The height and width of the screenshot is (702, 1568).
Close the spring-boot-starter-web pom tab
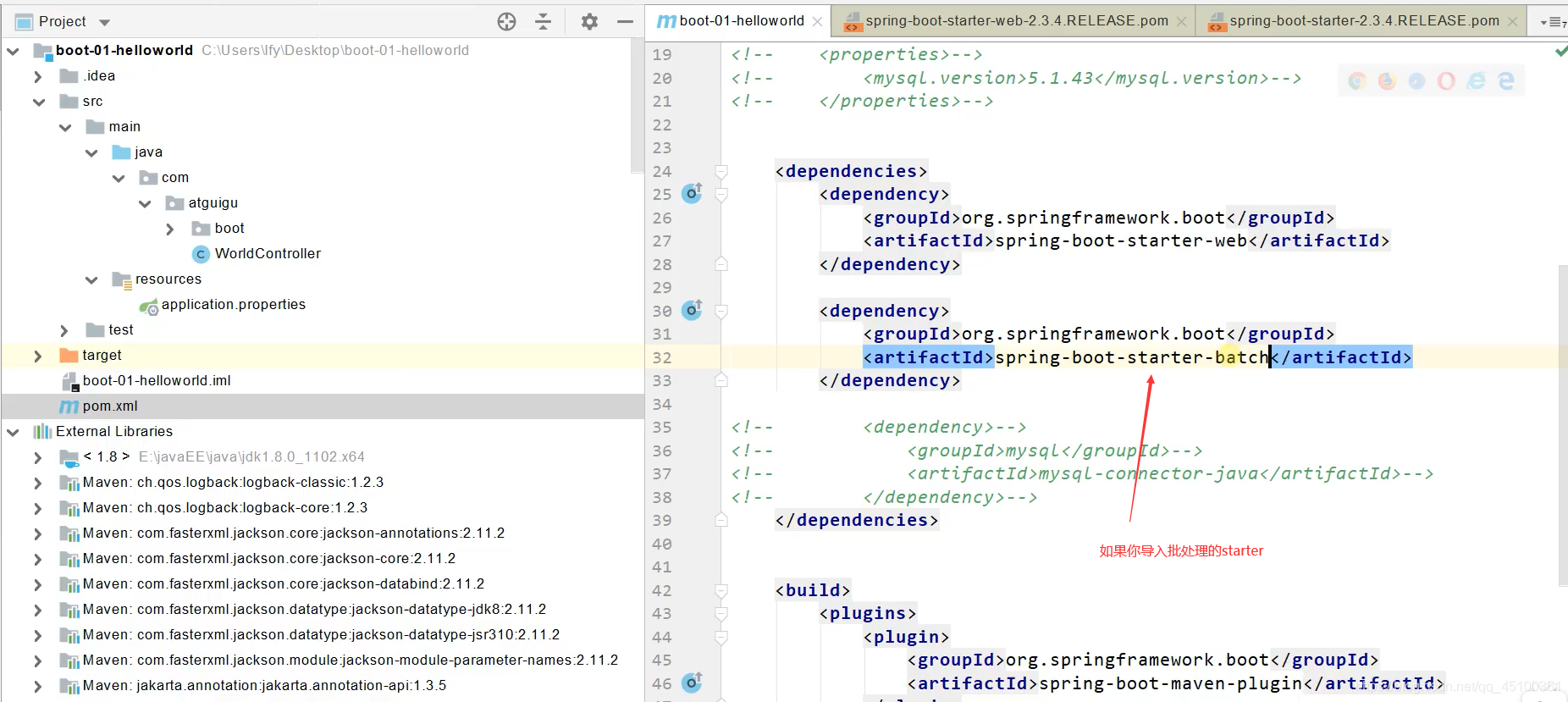(1181, 22)
